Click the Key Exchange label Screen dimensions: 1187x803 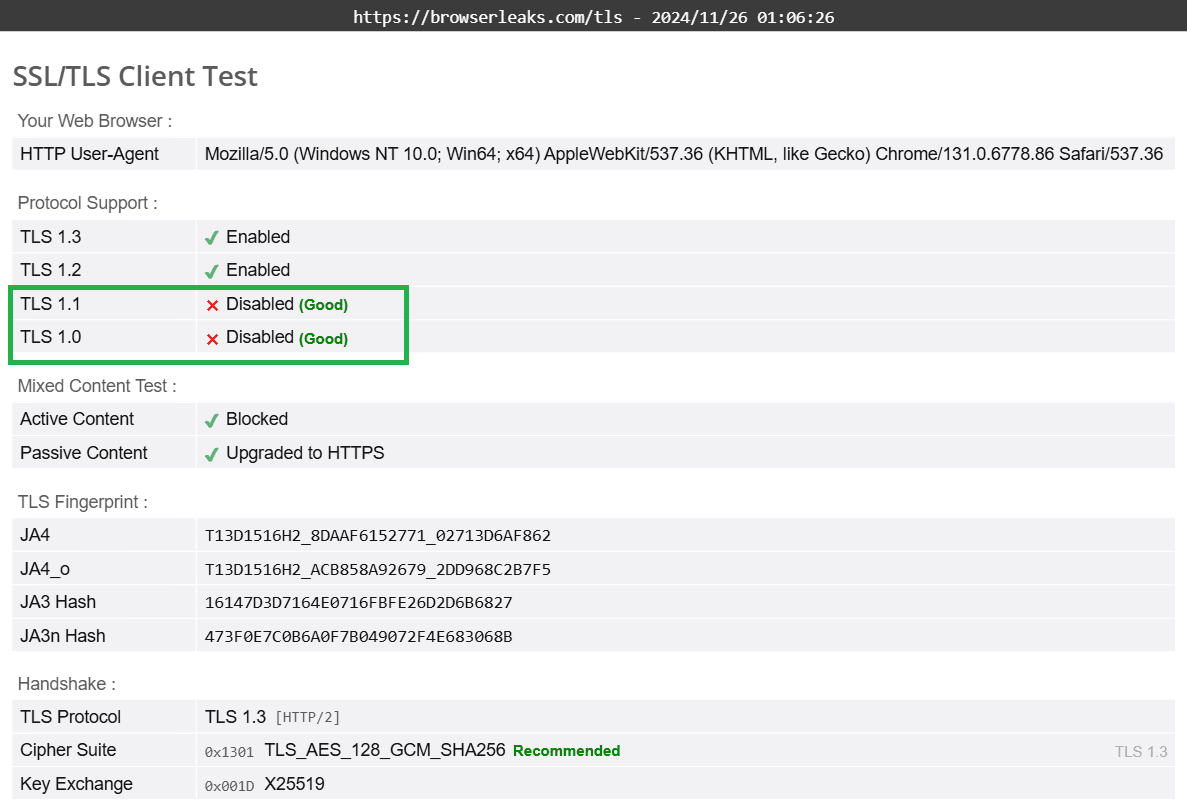tap(76, 784)
